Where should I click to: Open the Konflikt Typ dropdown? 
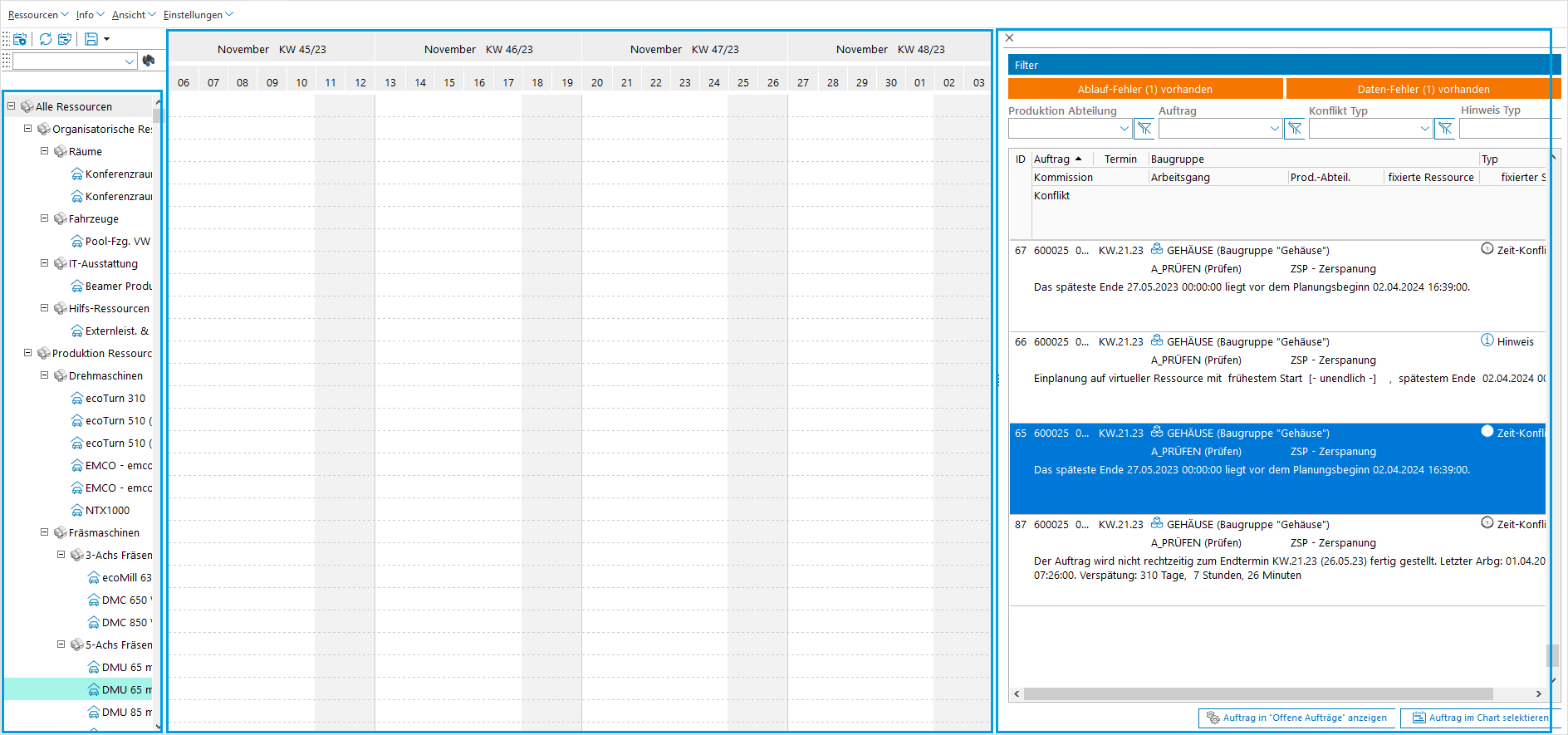[x=1424, y=129]
